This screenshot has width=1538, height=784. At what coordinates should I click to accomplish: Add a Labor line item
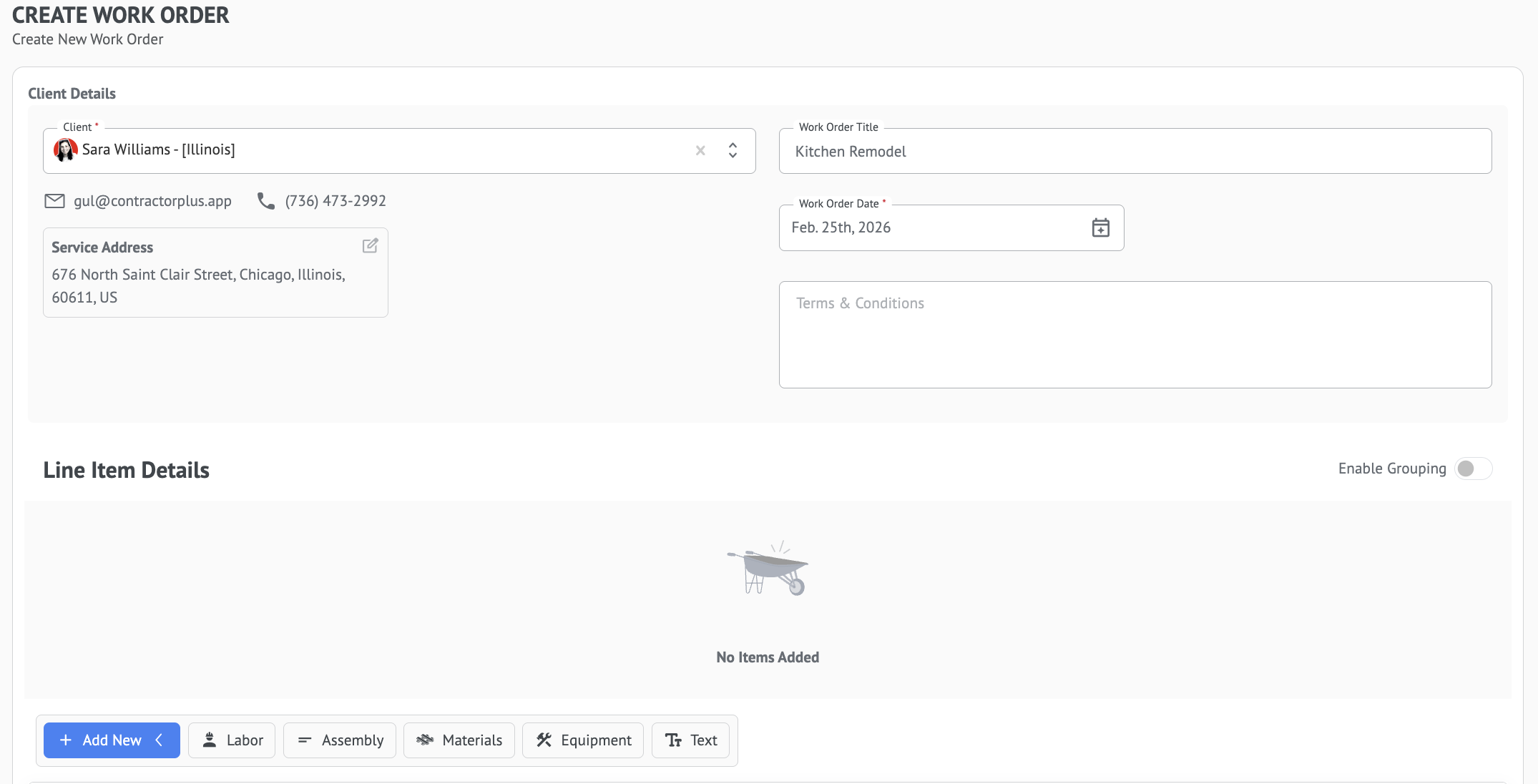pos(232,740)
